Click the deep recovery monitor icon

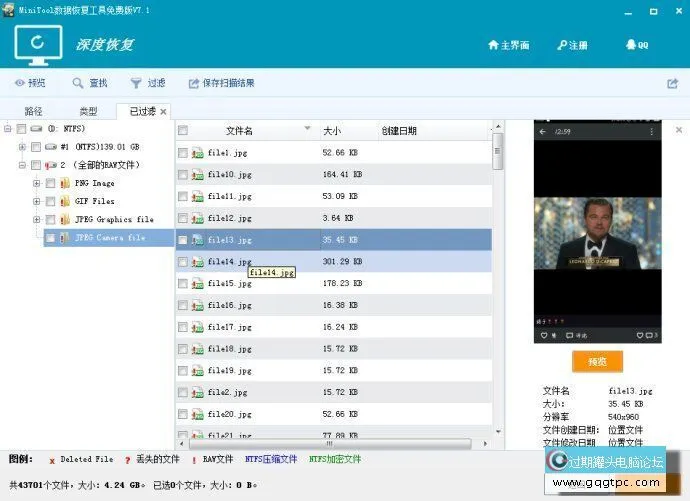click(x=38, y=45)
